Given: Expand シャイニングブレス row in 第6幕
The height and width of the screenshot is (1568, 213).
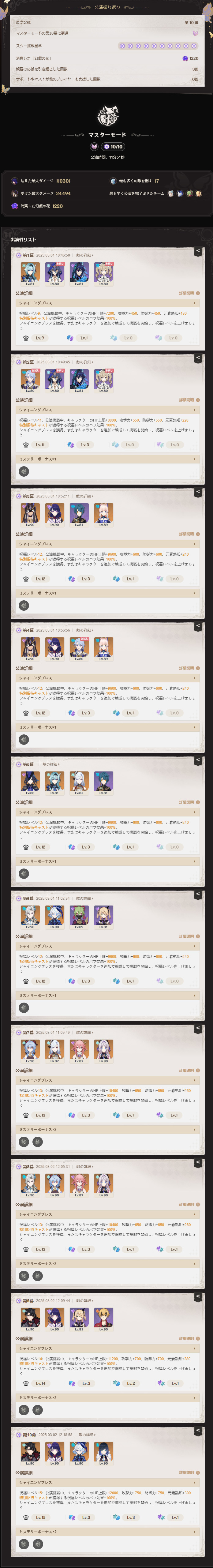Looking at the screenshot, I should pyautogui.click(x=107, y=946).
